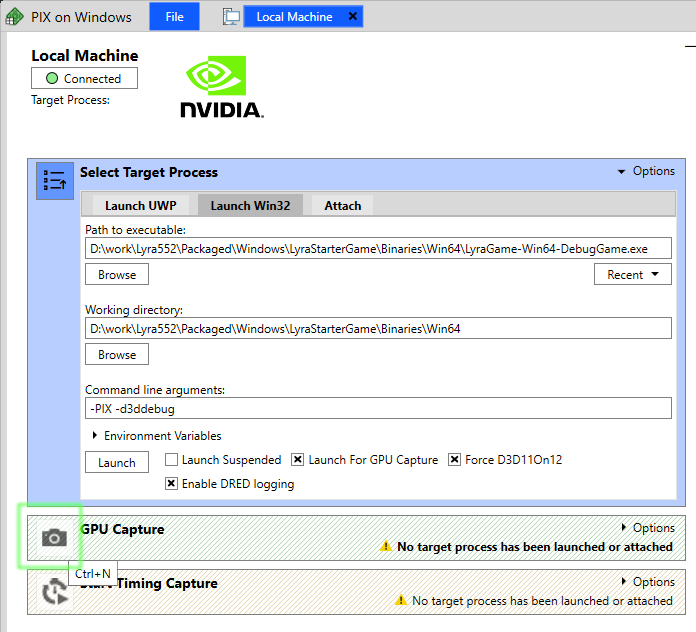
Task: Click the Launch button
Action: tap(117, 462)
